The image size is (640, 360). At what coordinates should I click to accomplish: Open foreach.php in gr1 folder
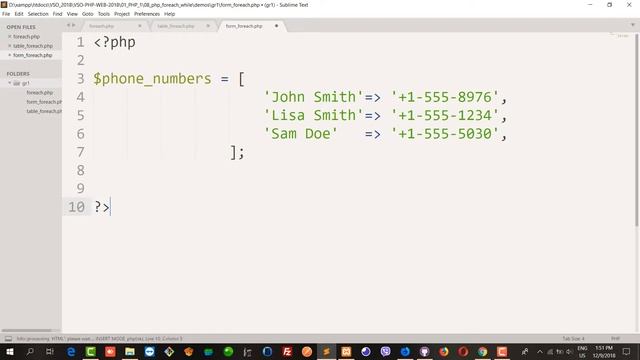coord(40,93)
